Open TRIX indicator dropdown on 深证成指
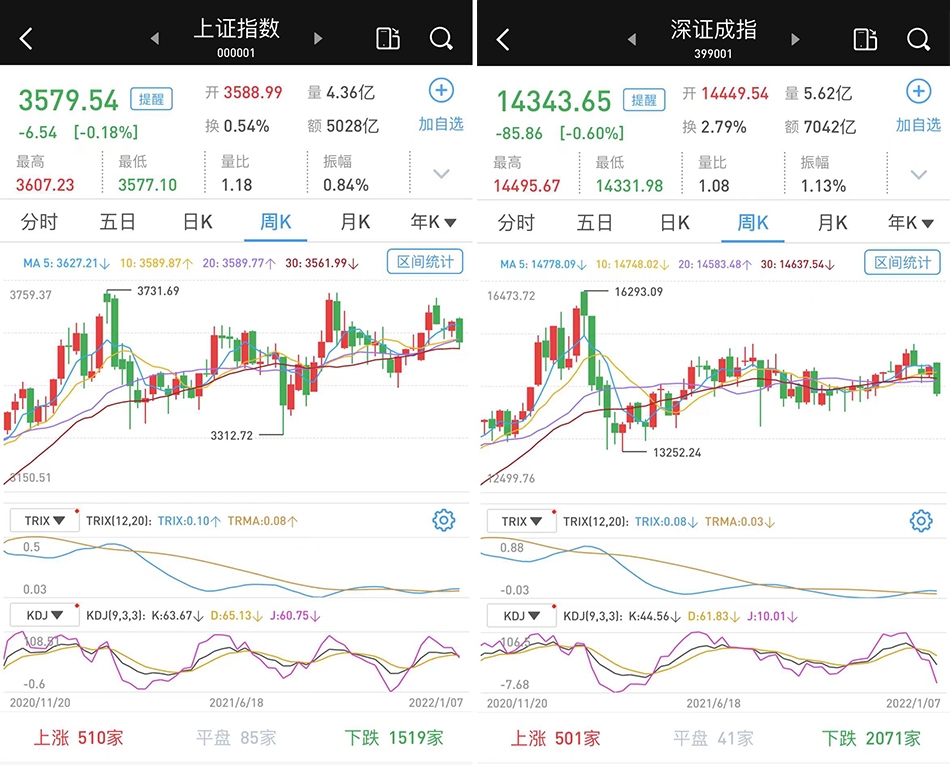Image resolution: width=950 pixels, height=765 pixels. (522, 521)
